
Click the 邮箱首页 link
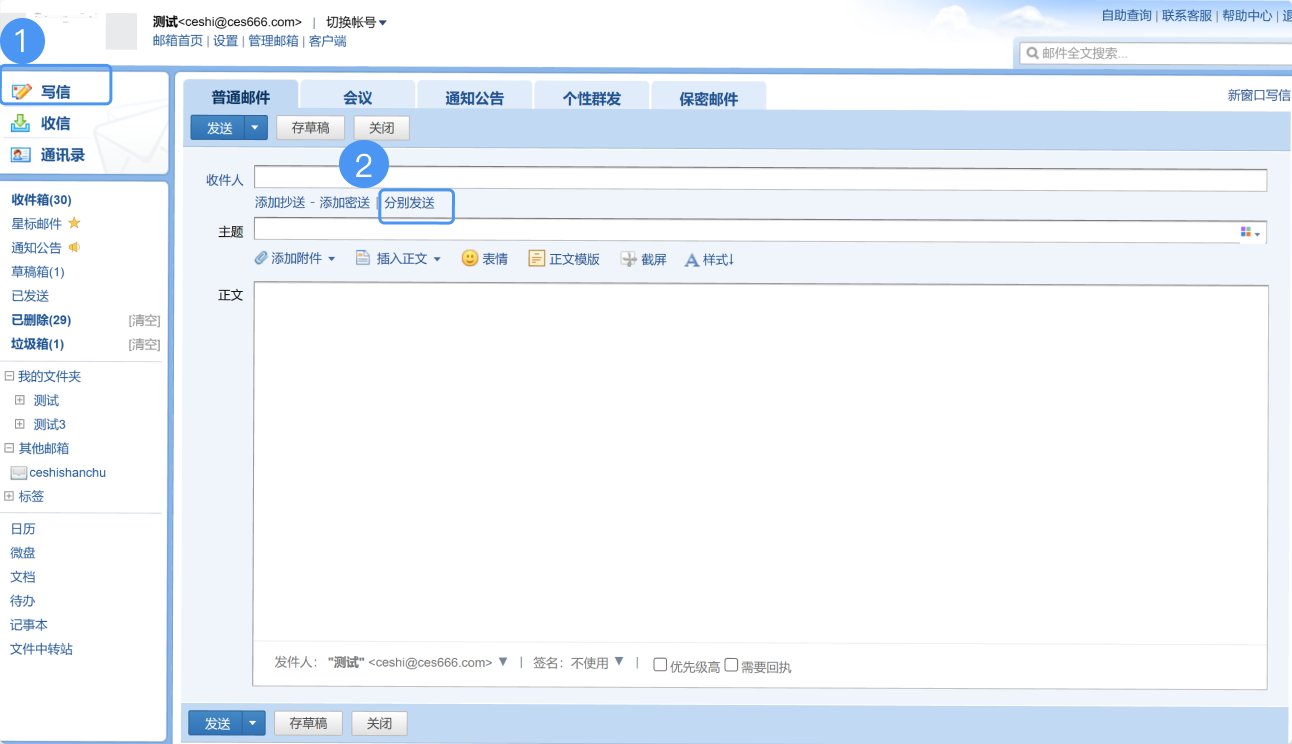pos(178,41)
